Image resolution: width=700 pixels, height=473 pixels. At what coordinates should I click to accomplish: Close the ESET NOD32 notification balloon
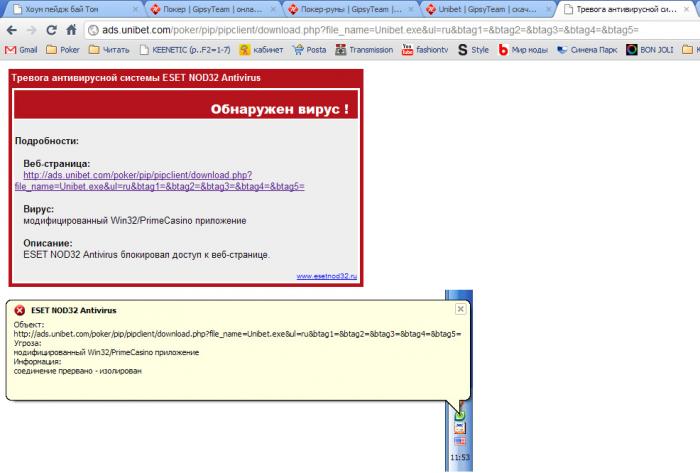460,309
